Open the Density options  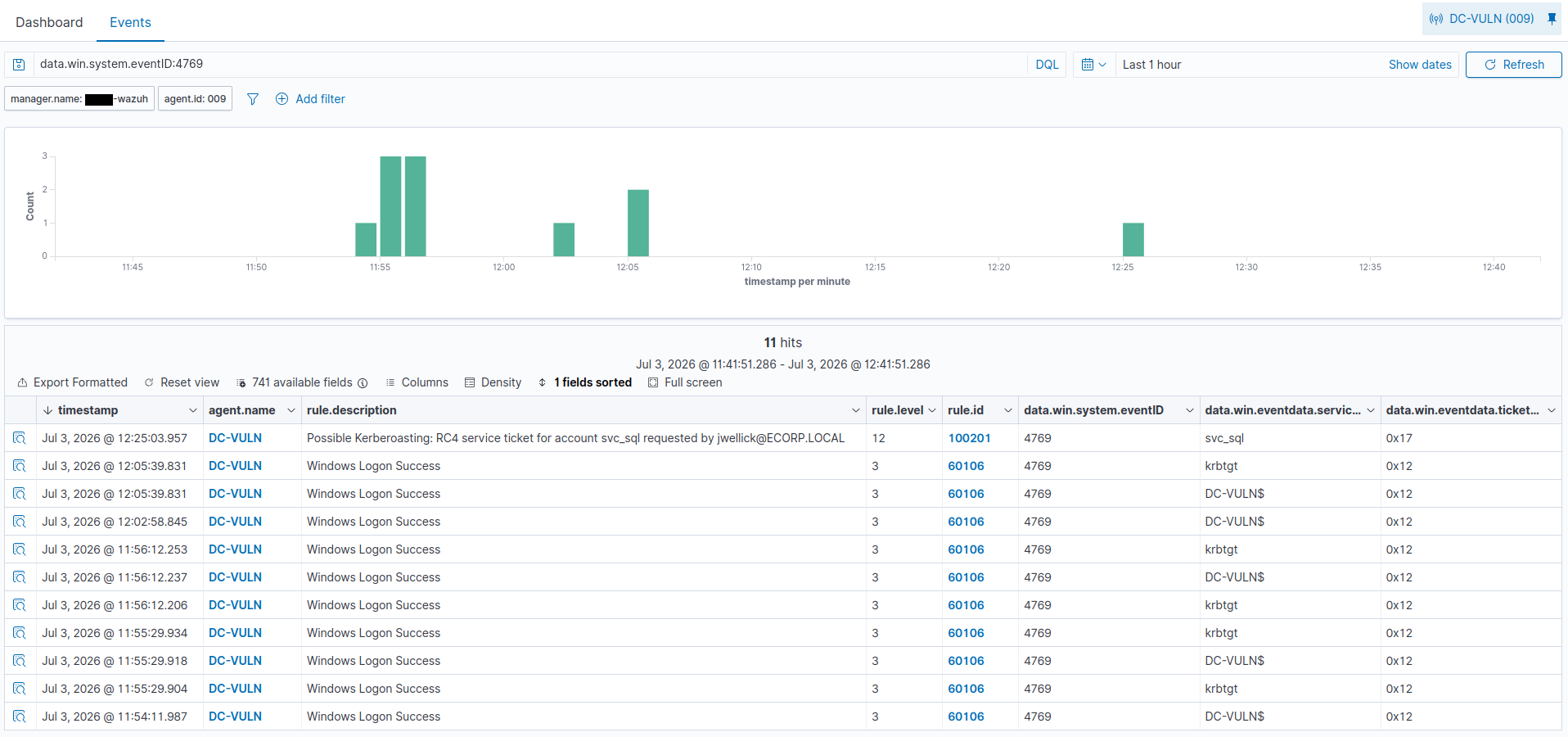coord(493,382)
